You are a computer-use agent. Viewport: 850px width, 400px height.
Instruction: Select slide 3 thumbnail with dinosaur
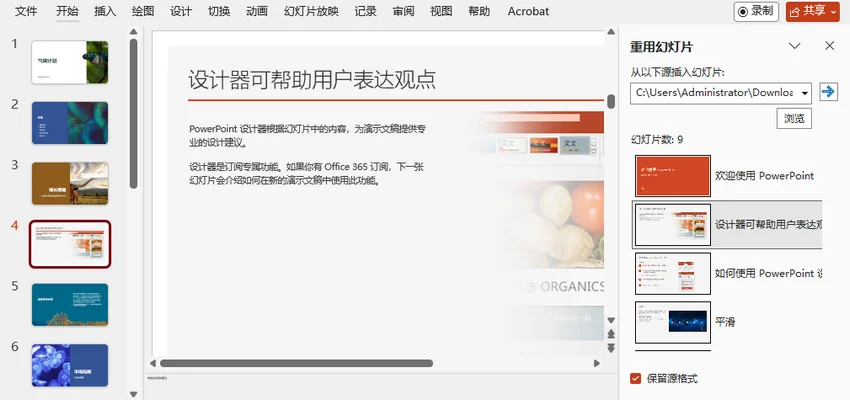pyautogui.click(x=70, y=183)
